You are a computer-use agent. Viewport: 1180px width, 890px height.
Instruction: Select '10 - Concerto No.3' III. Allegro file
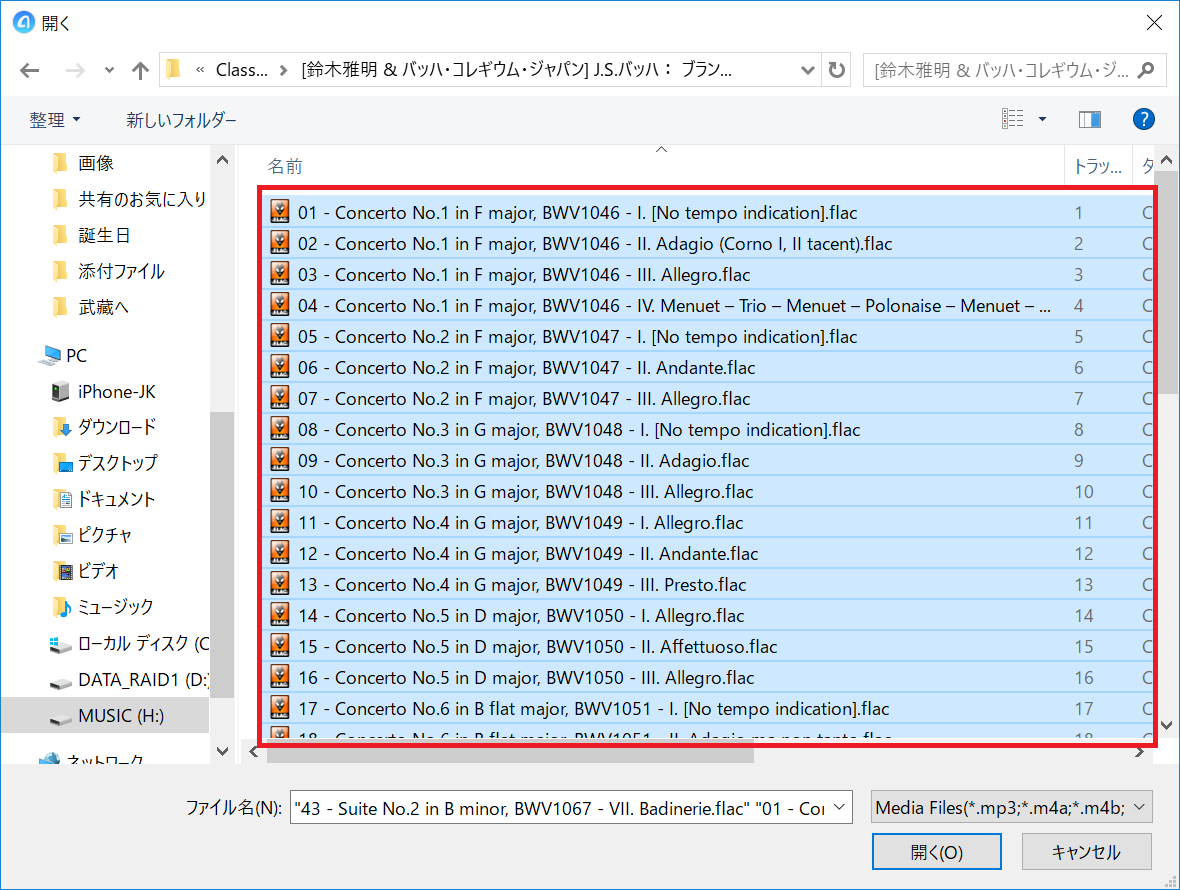707,491
